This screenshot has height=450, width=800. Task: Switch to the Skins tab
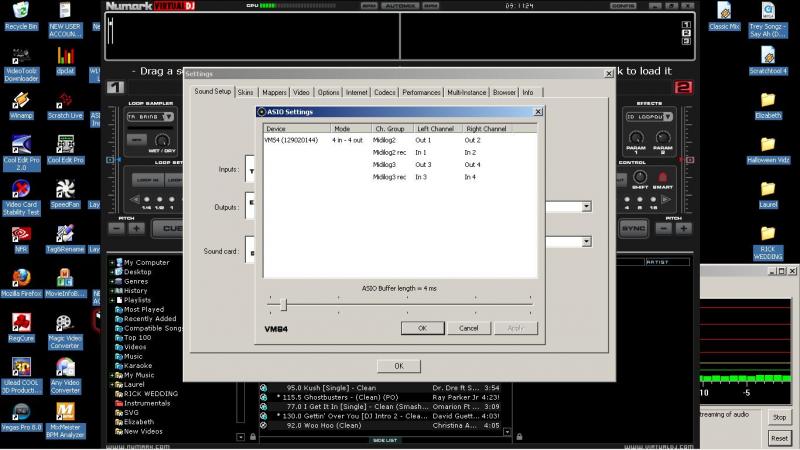(x=245, y=92)
